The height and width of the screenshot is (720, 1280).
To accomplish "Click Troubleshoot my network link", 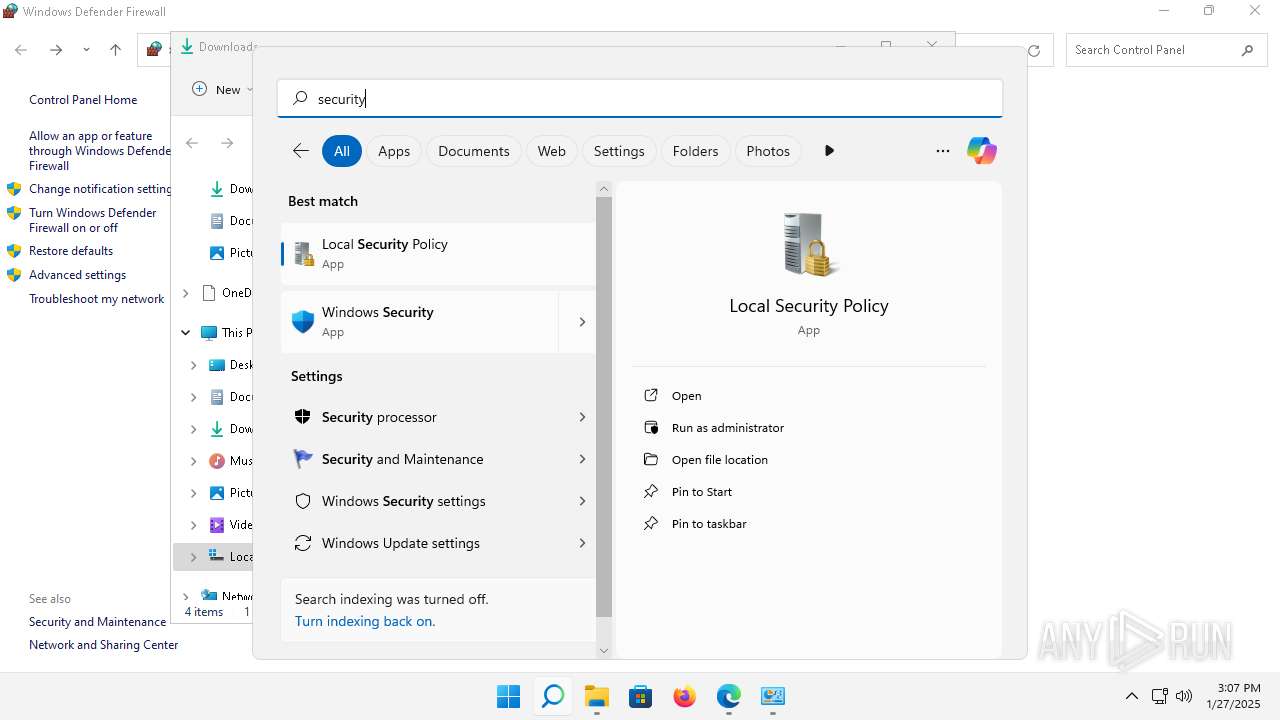I will click(97, 299).
